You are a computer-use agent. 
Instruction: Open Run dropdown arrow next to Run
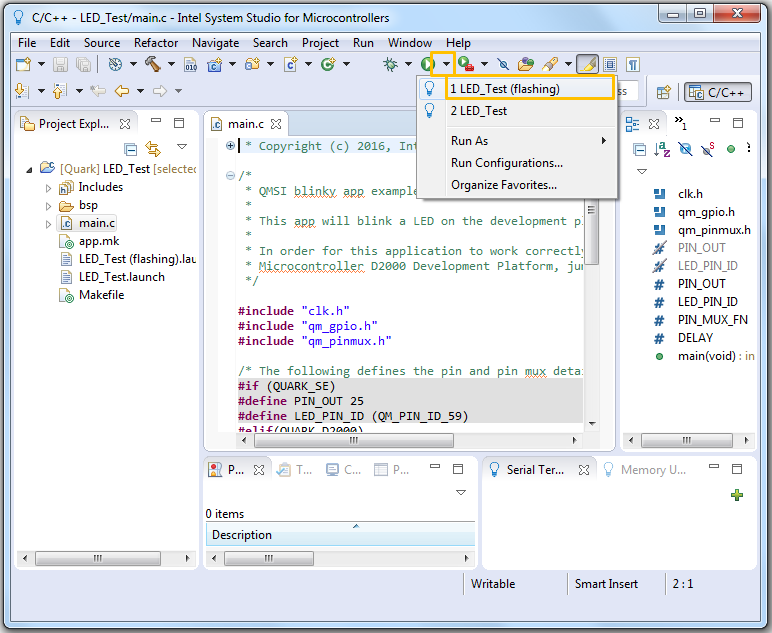pyautogui.click(x=446, y=64)
